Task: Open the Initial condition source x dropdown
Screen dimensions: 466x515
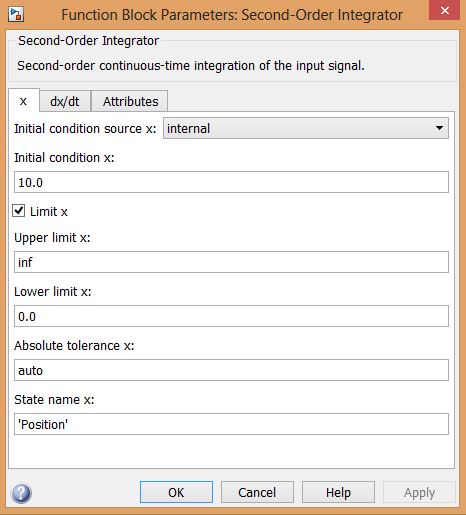Action: 306,128
